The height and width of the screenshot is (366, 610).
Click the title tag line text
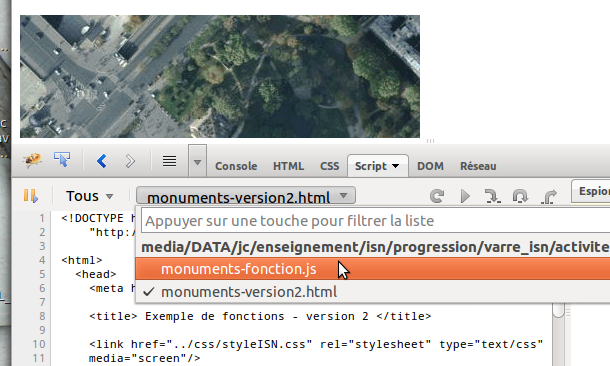point(260,316)
